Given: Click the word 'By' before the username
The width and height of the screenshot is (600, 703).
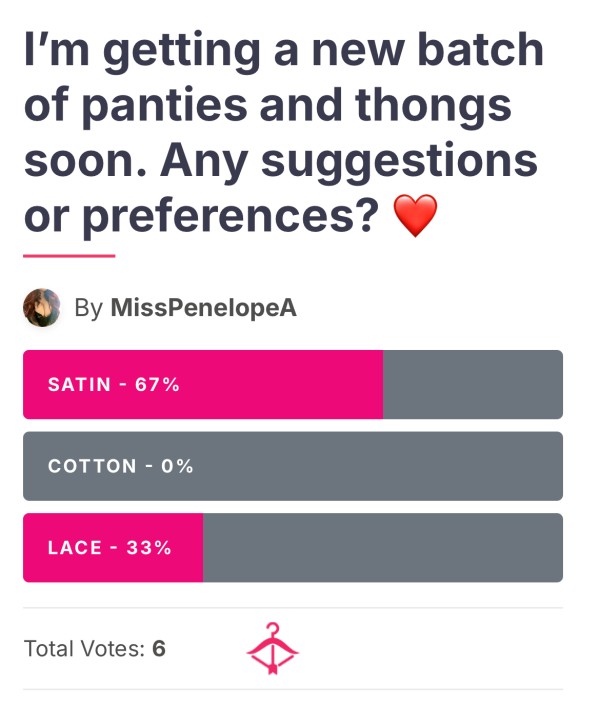Looking at the screenshot, I should [89, 308].
